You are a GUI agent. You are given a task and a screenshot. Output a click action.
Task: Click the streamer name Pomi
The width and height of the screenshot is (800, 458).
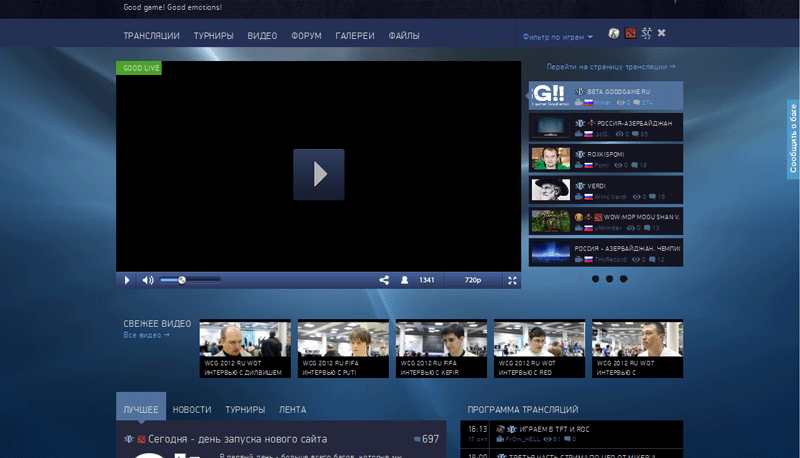pos(602,165)
